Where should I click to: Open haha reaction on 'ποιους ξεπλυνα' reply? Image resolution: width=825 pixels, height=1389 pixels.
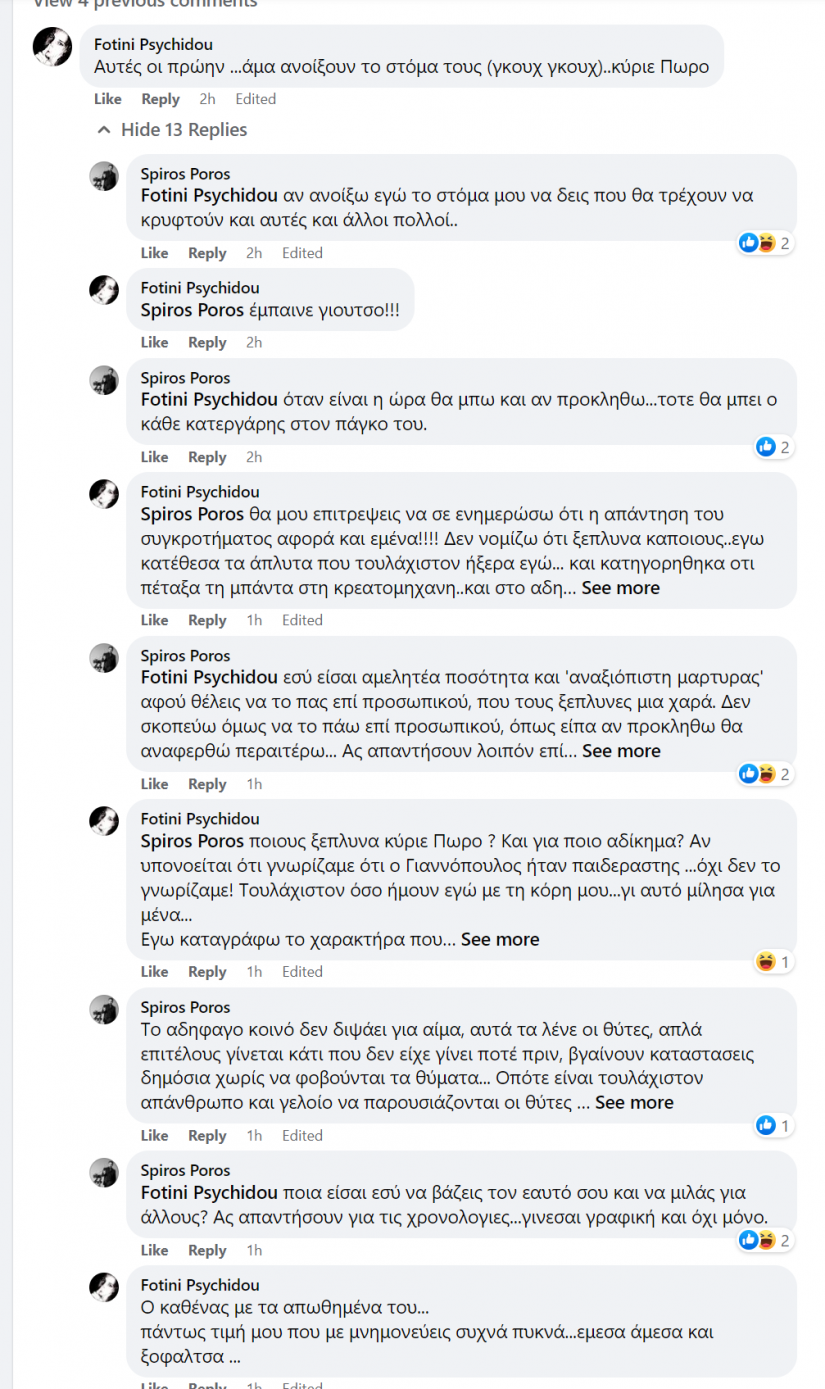(x=775, y=962)
